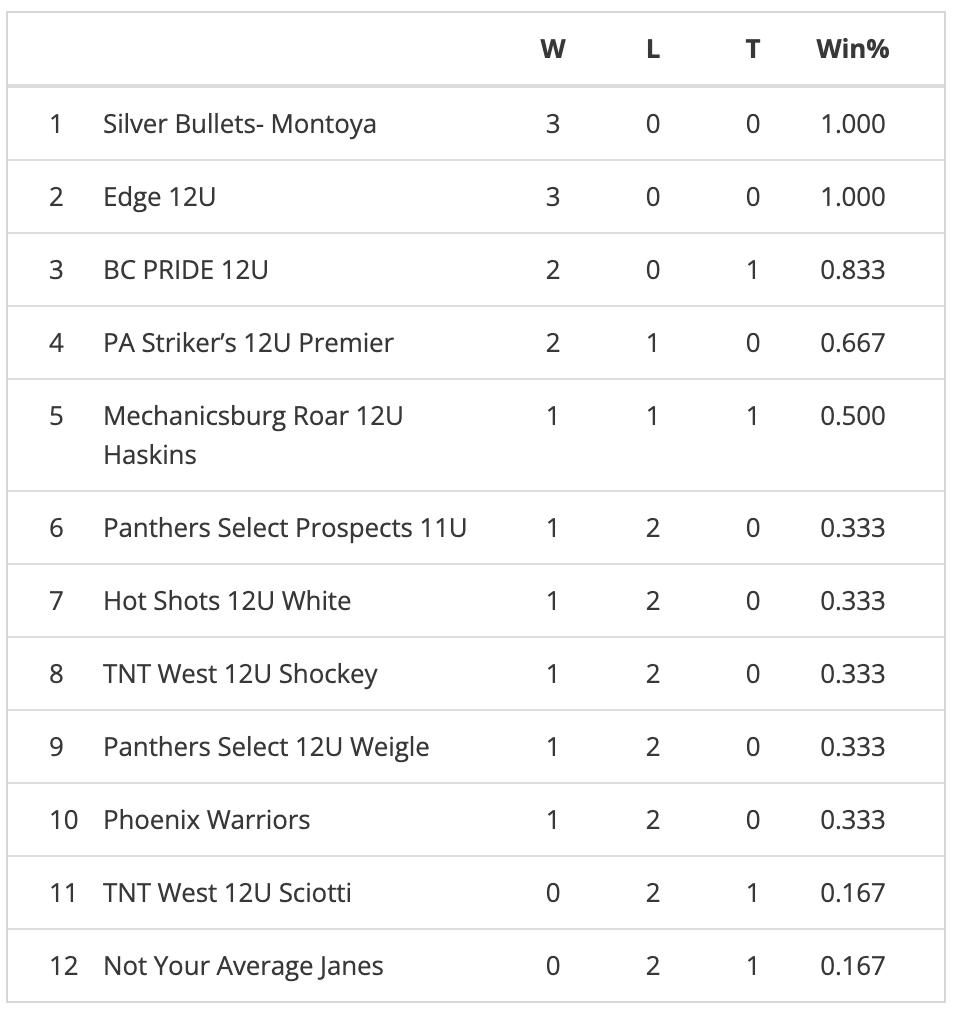Click the L column header
Viewport: 960px width, 1014px height.
click(x=653, y=49)
